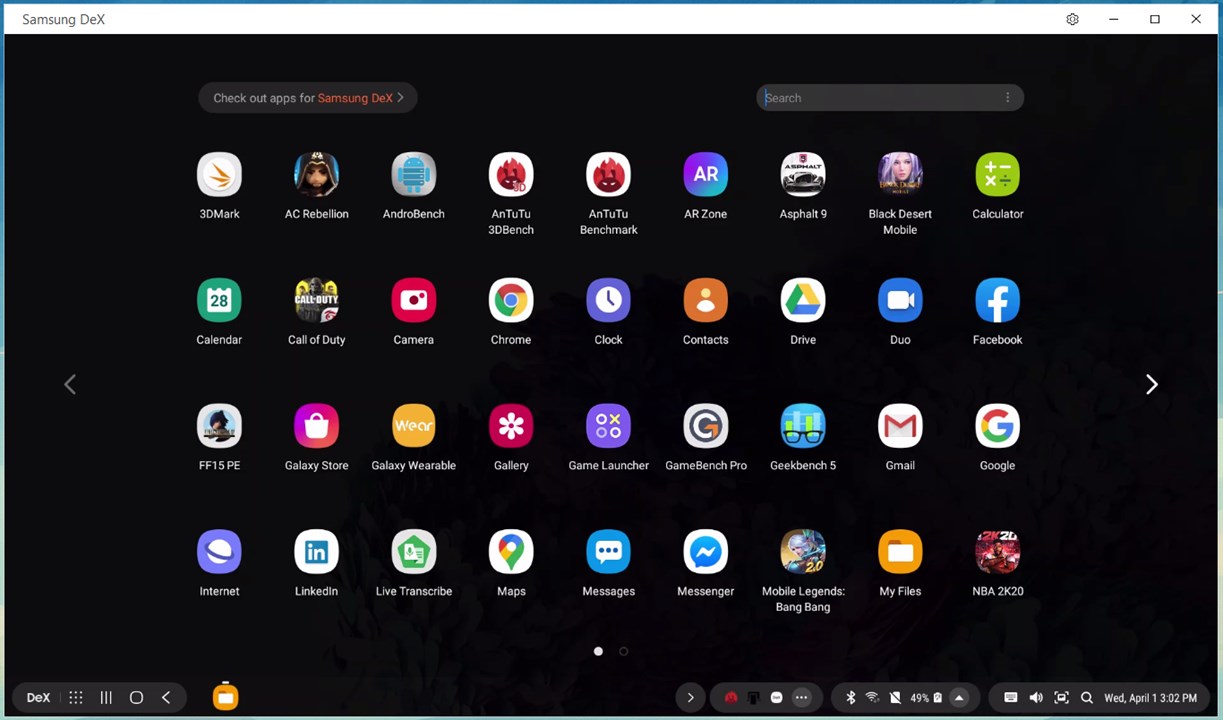Viewport: 1223px width, 720px height.
Task: Open Game Launcher
Action: click(608, 426)
